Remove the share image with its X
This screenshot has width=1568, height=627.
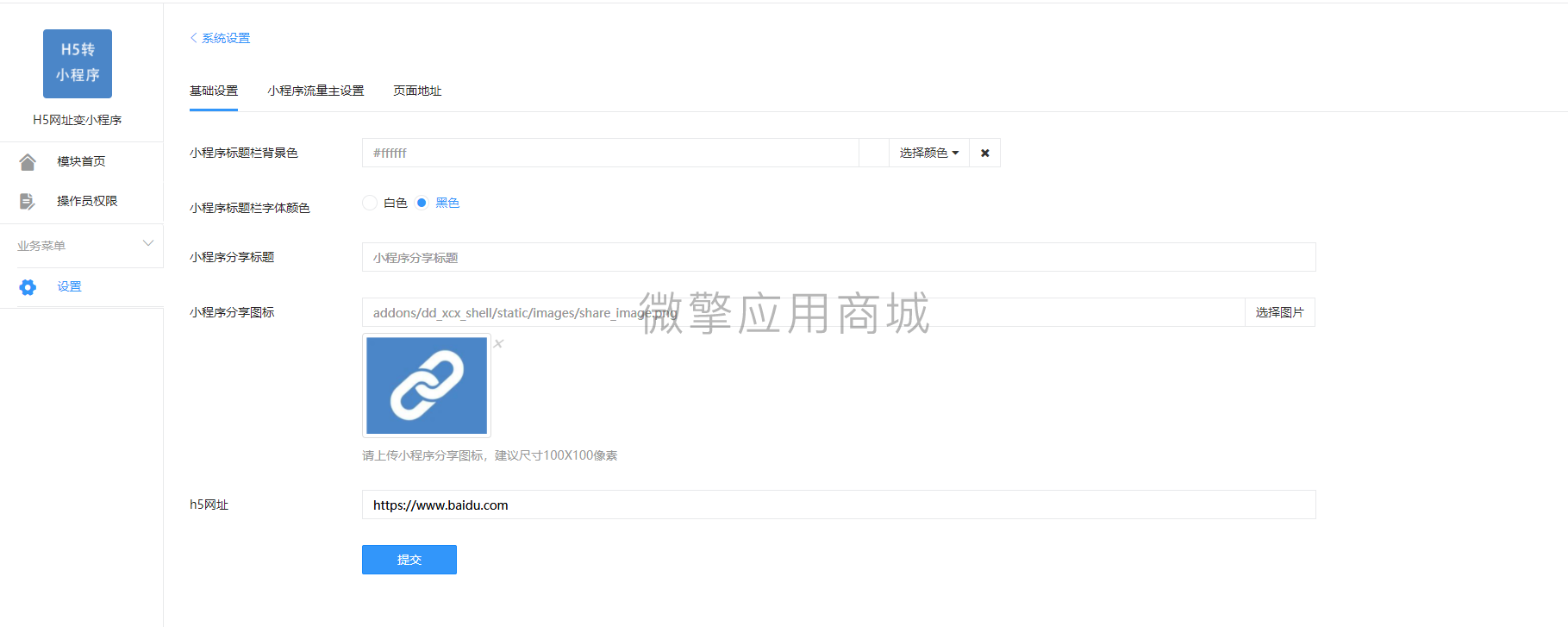point(498,343)
